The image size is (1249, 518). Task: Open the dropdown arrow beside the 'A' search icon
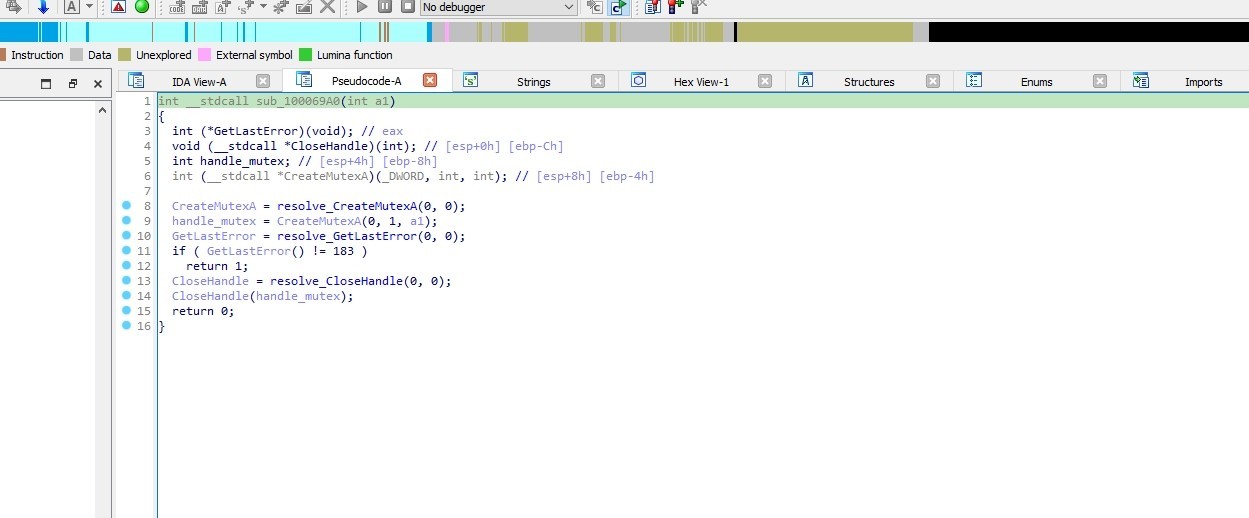click(89, 6)
